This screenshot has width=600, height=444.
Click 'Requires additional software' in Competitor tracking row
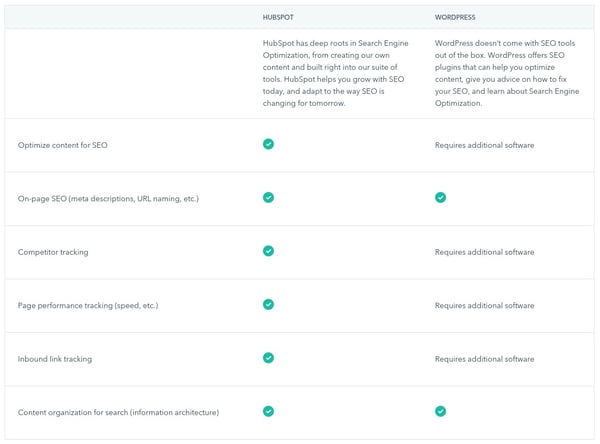484,252
